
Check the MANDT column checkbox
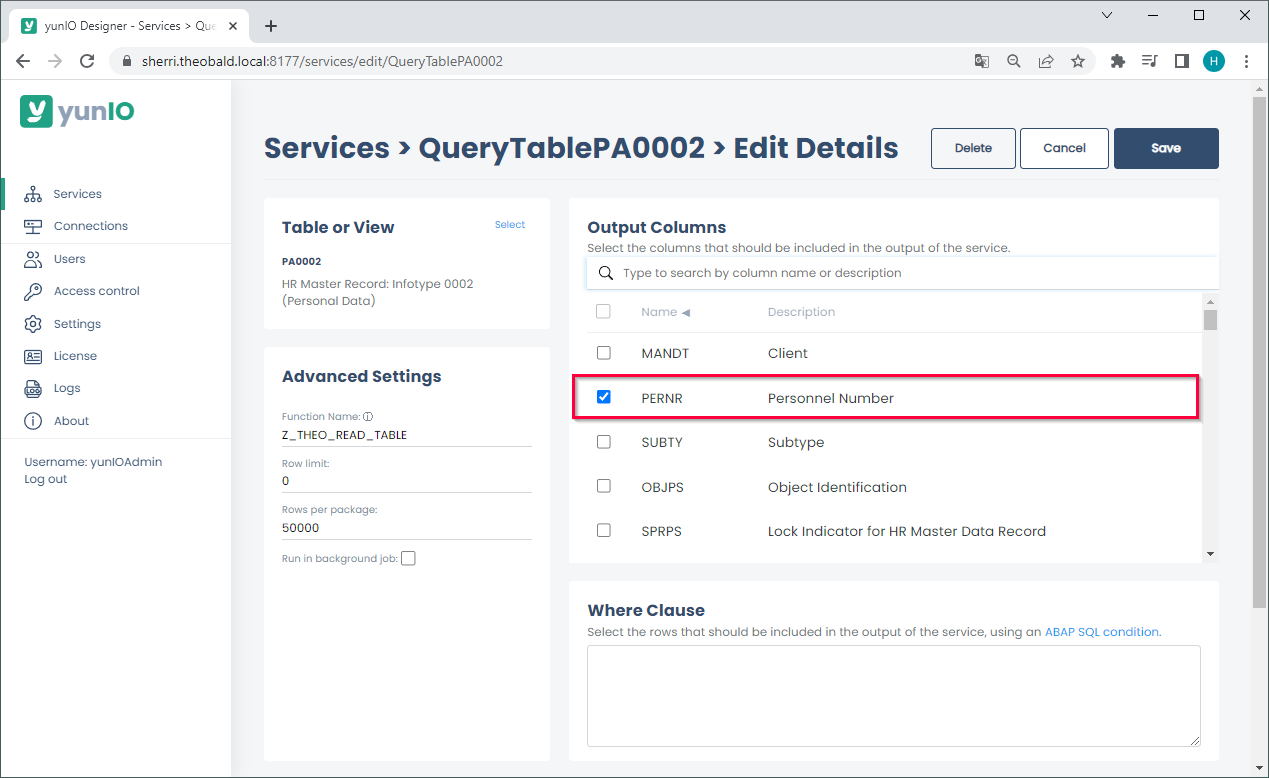604,353
